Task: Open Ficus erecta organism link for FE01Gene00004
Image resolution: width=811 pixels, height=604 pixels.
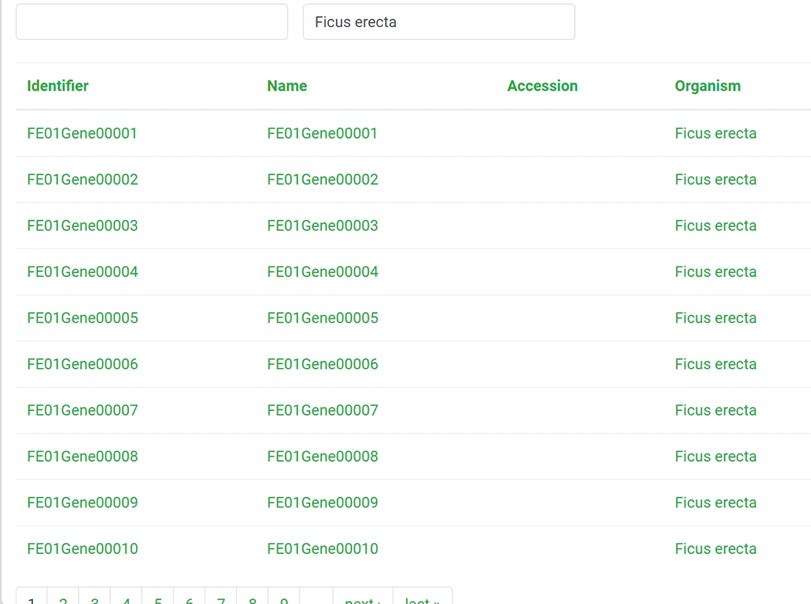Action: pyautogui.click(x=715, y=272)
